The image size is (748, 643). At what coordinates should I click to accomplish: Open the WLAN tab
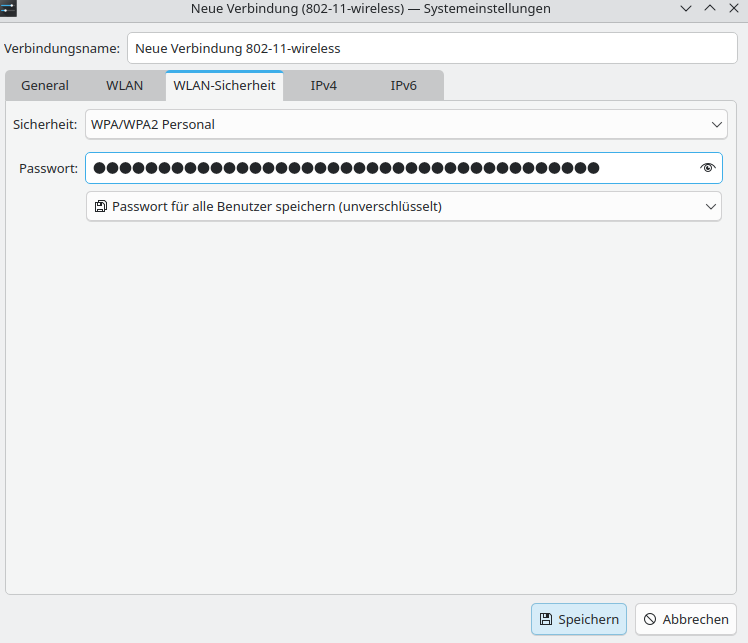tap(125, 86)
